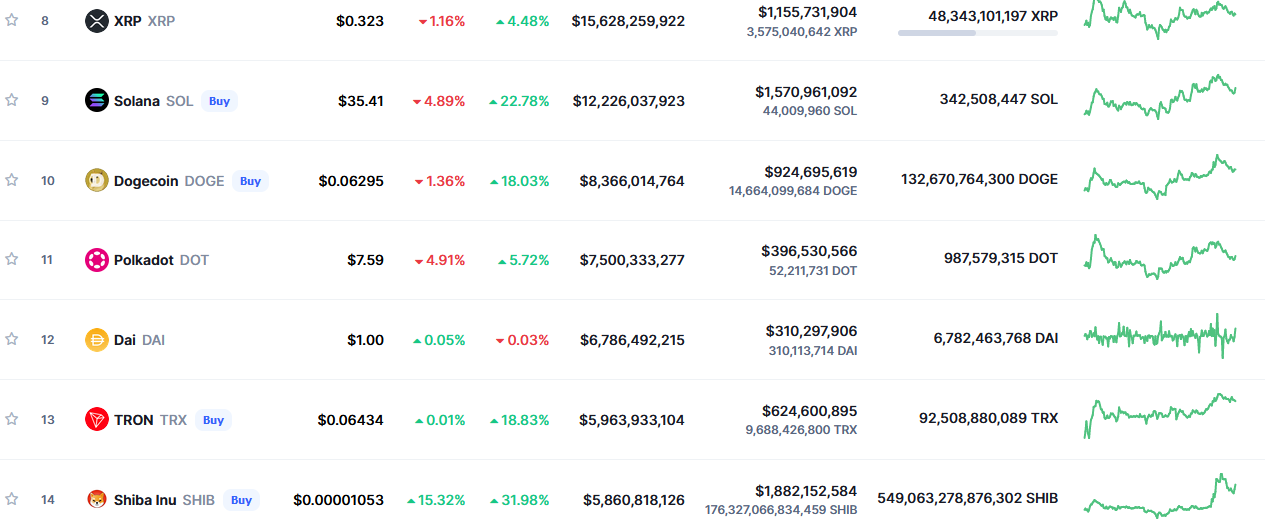
Task: Click Buy beside Shiba Inu SHIB
Action: pyautogui.click(x=241, y=499)
